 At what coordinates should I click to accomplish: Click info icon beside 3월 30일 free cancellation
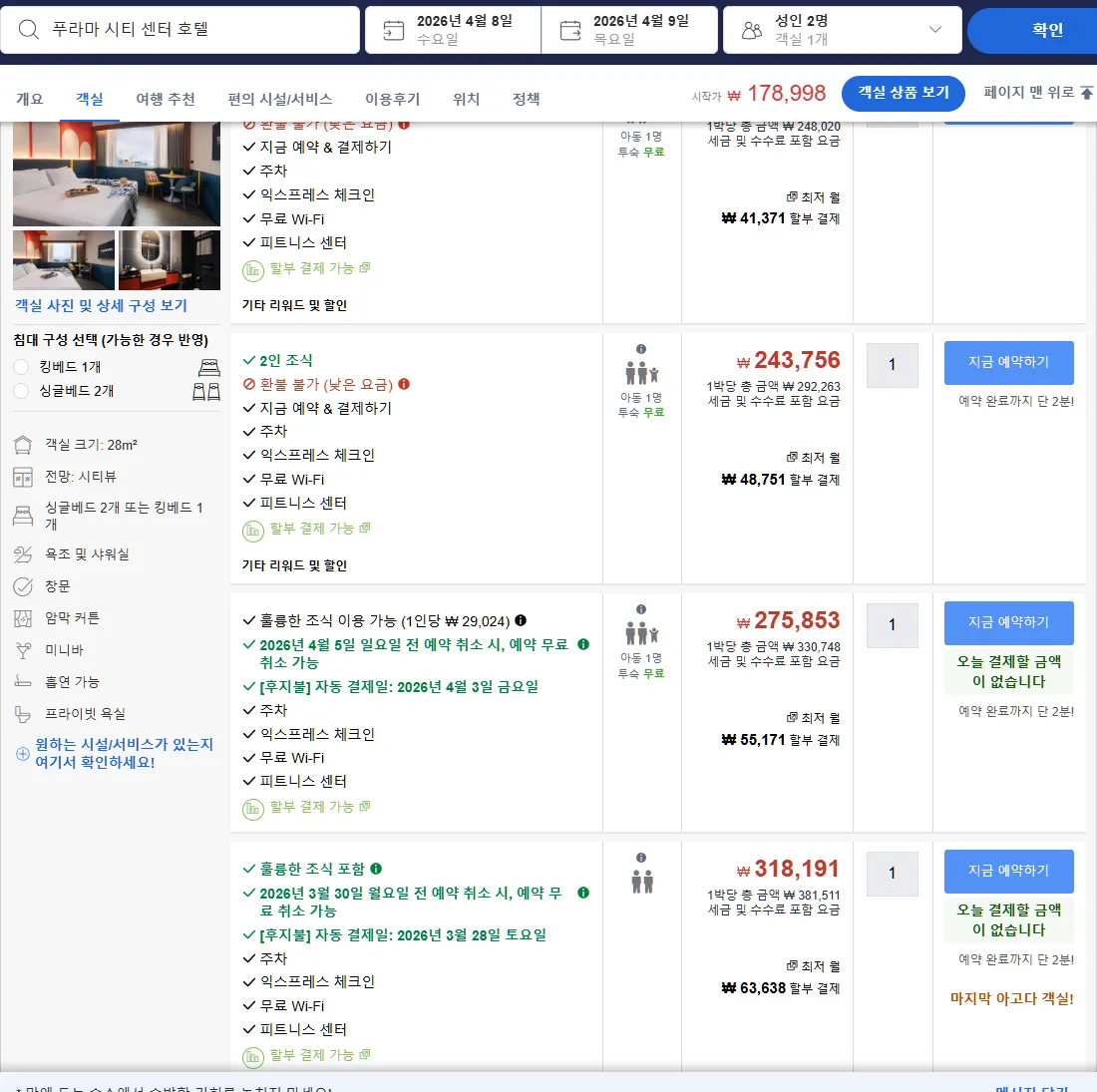583,893
